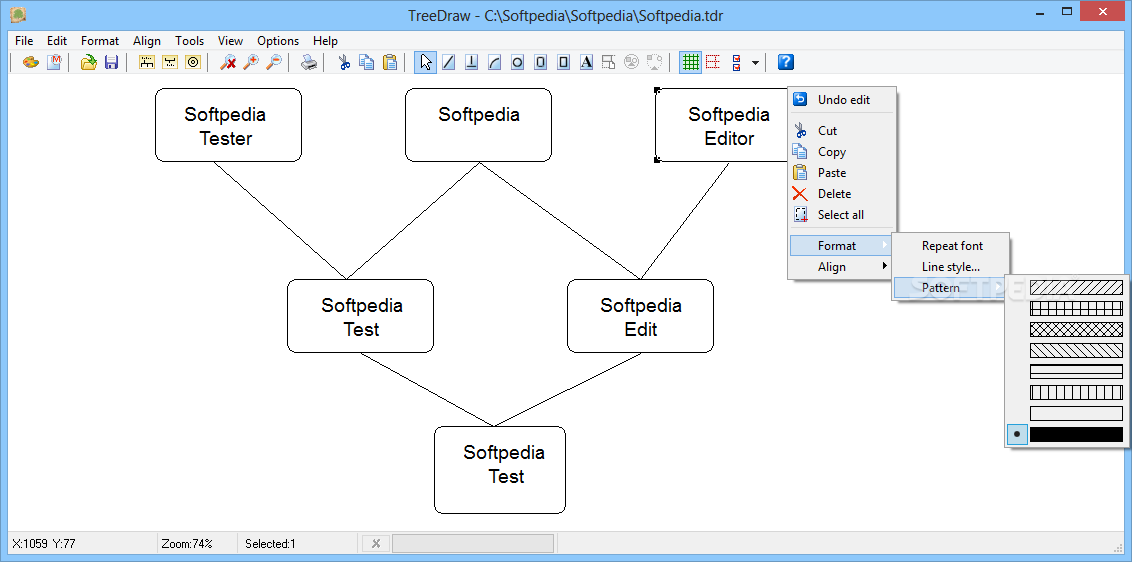Pick the horizontal lines pattern
The width and height of the screenshot is (1132, 562).
(1076, 371)
